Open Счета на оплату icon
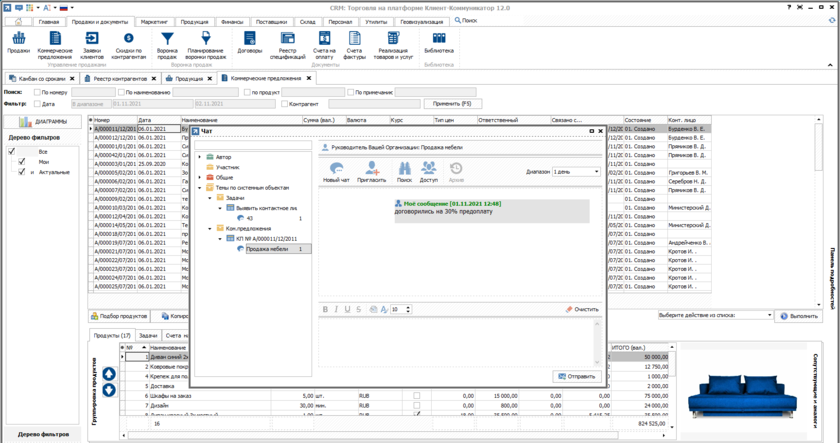 pyautogui.click(x=324, y=45)
